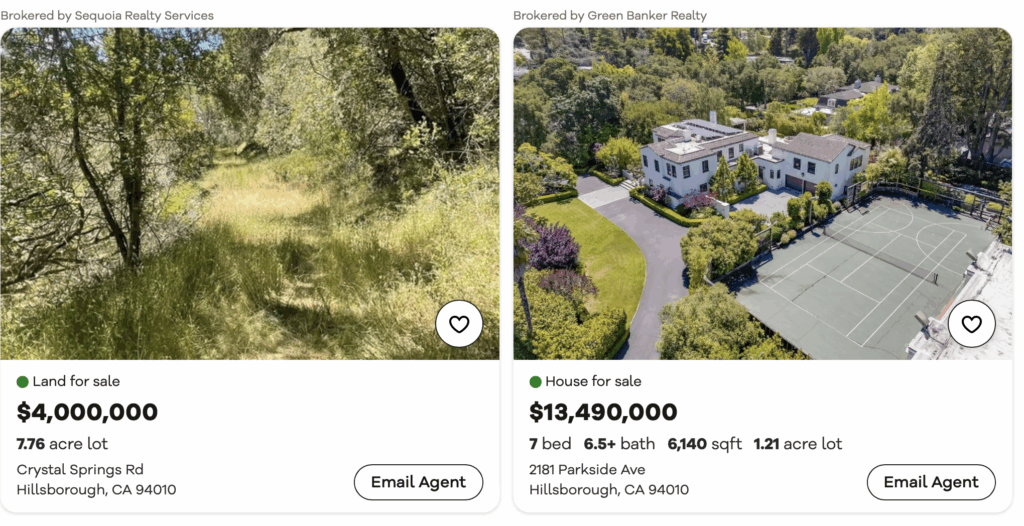
Task: Click the 6,140 sqft detail
Action: point(705,444)
